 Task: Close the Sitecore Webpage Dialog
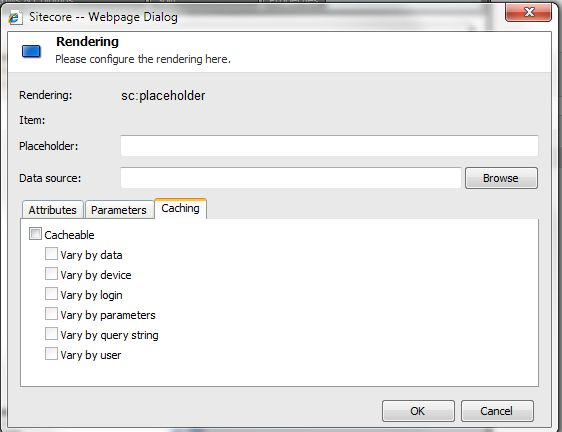click(x=528, y=12)
